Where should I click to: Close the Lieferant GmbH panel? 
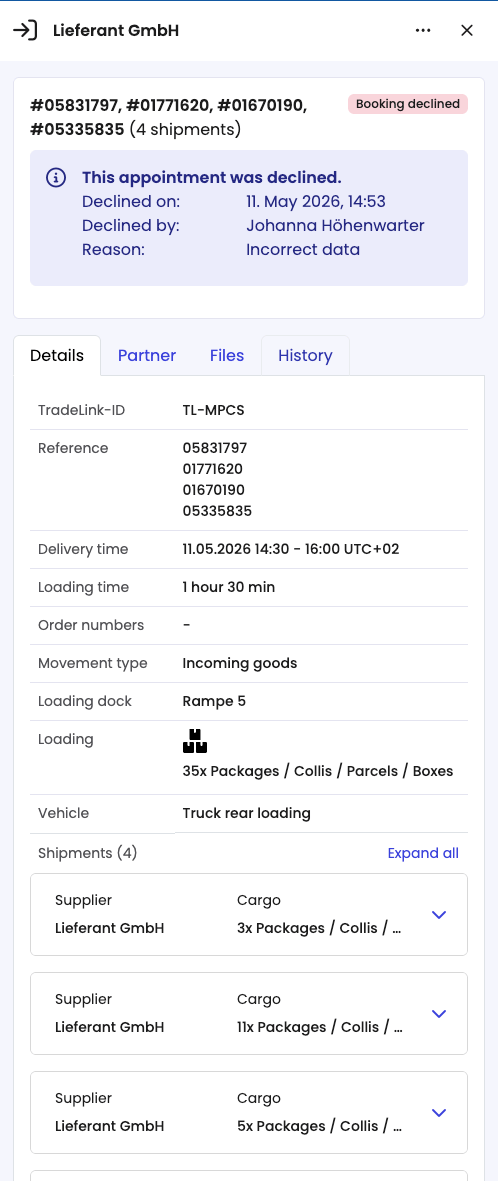467,30
